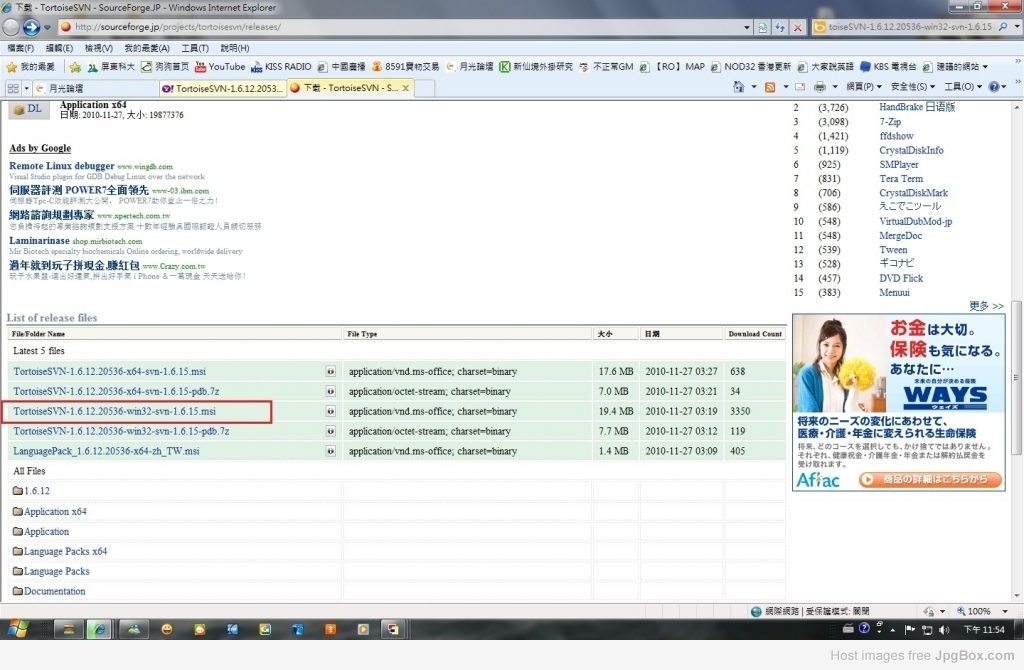Click info icon beside win32-svn-1.6.15.msi file
Screen dimensions: 1024x670
click(x=330, y=411)
